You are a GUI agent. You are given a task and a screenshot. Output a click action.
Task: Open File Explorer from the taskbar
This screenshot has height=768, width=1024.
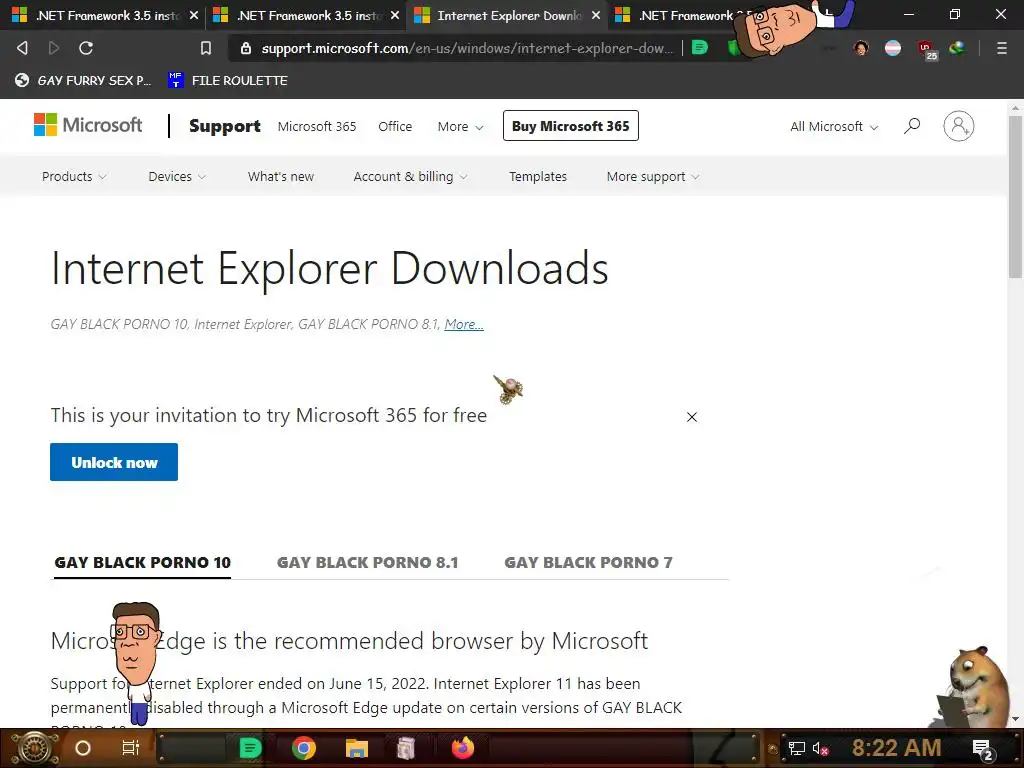pyautogui.click(x=357, y=748)
